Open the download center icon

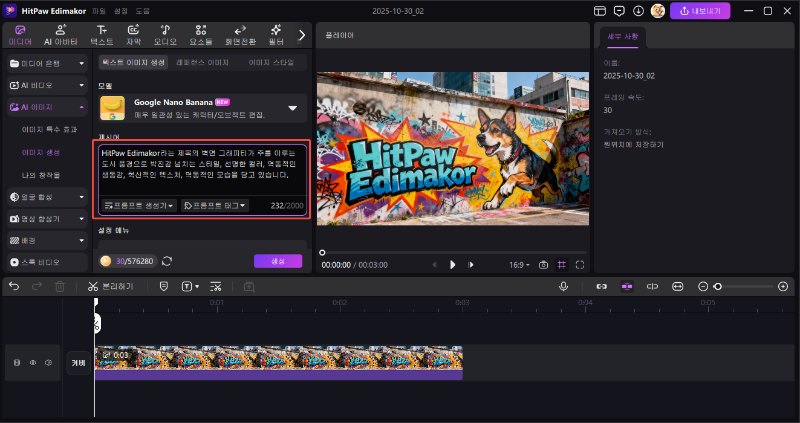[x=638, y=11]
